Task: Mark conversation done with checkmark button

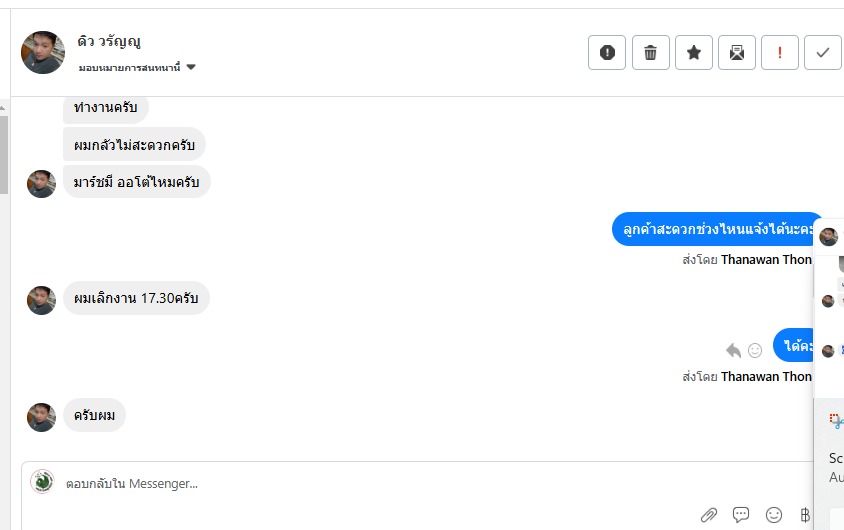Action: [823, 53]
